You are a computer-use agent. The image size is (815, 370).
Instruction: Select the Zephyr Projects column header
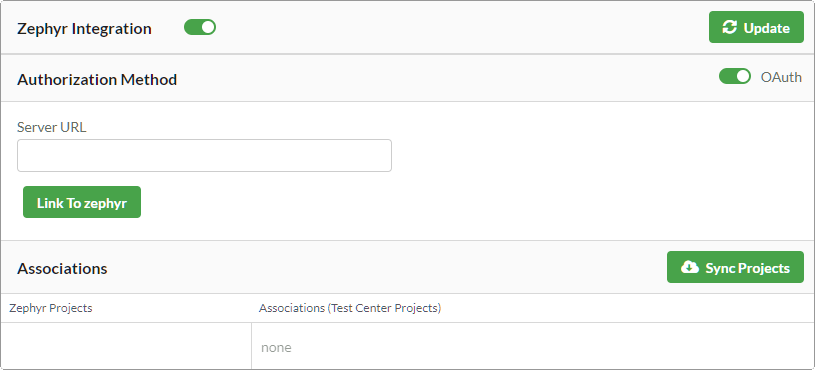(51, 308)
